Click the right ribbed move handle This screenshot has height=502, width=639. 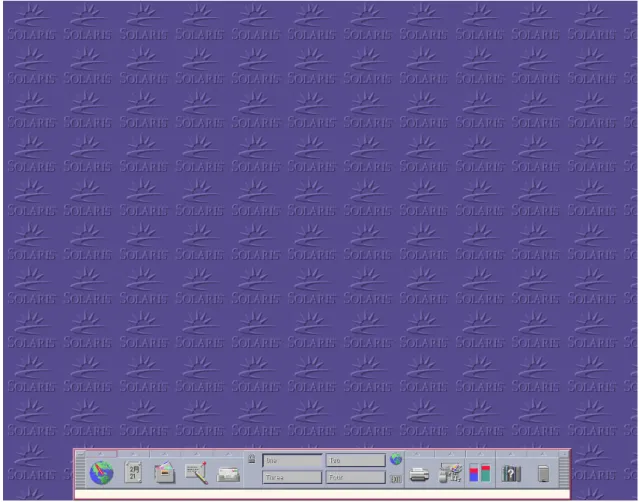(564, 472)
